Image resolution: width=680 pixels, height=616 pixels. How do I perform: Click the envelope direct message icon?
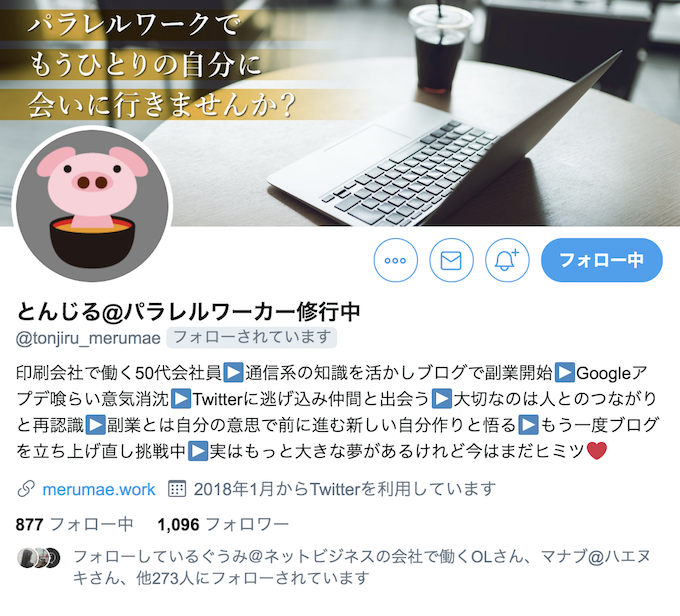pyautogui.click(x=451, y=260)
